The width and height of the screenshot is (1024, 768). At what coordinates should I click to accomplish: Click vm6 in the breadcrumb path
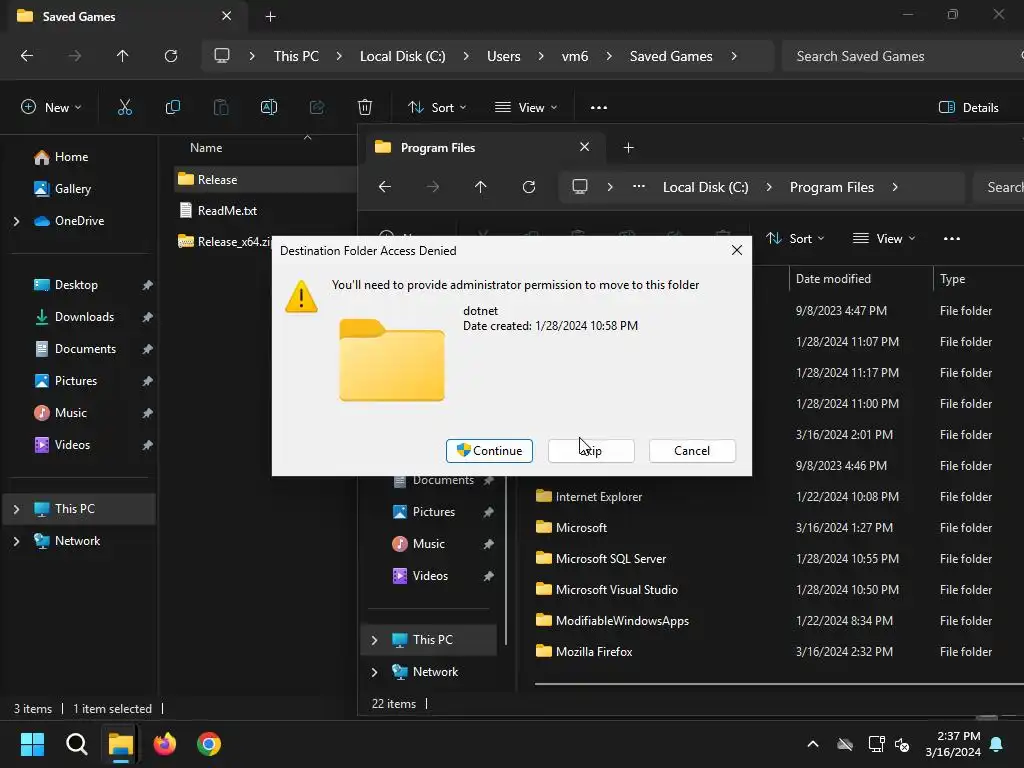(575, 56)
